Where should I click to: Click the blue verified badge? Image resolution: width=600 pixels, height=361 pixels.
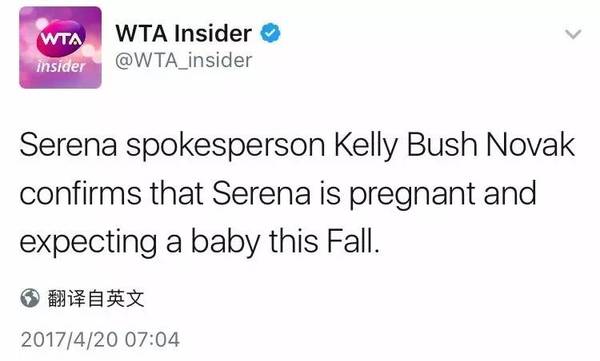click(271, 33)
